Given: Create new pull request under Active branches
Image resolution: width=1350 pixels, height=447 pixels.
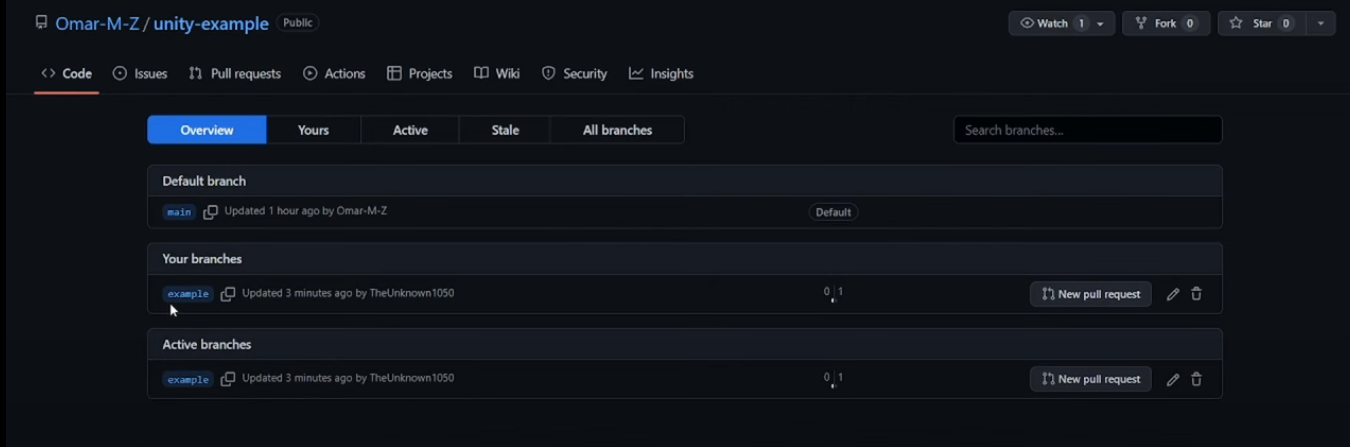Looking at the screenshot, I should tap(1091, 379).
